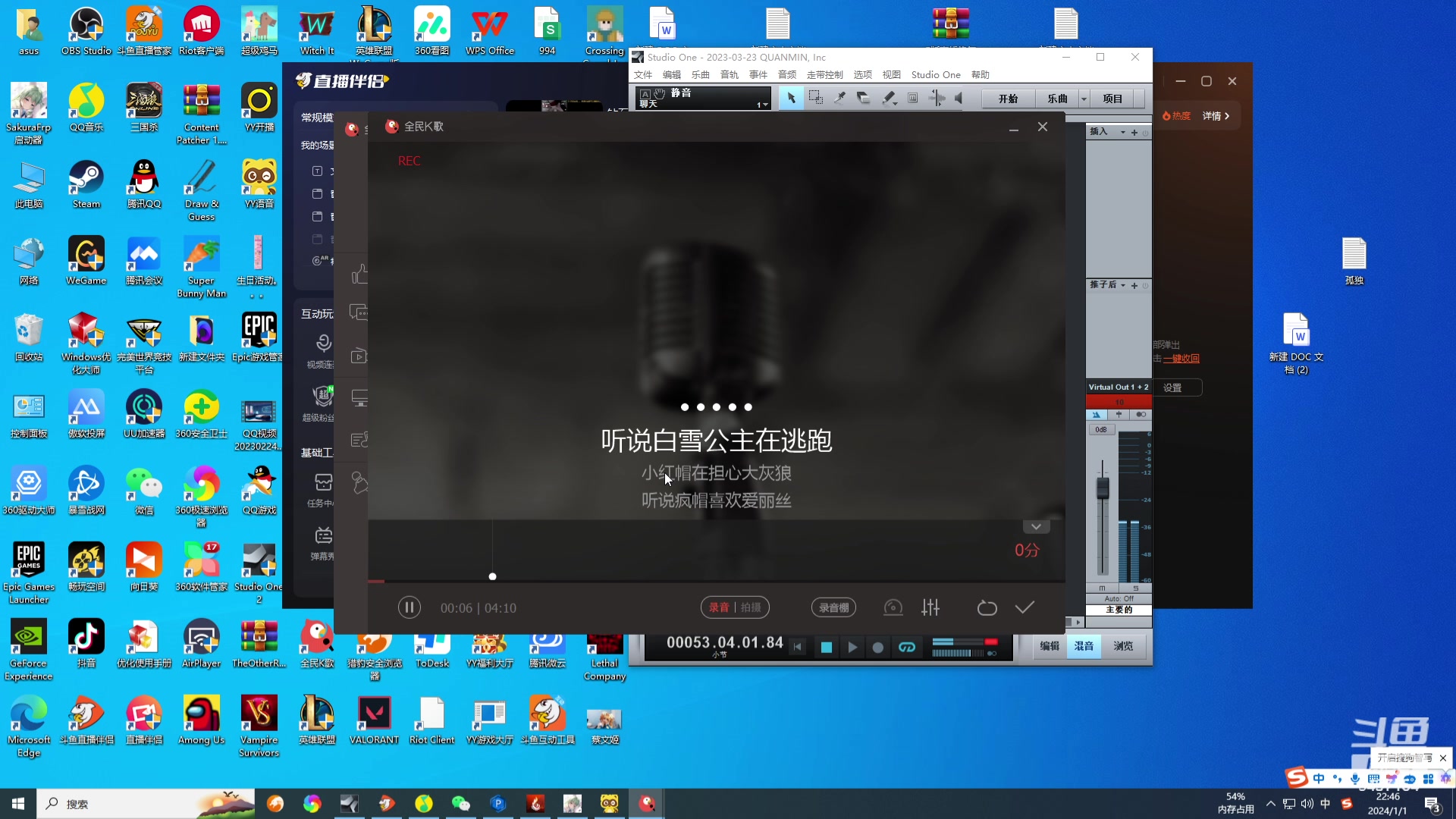
Task: Select the split tool in Studio One toolbar
Action: coord(839,98)
